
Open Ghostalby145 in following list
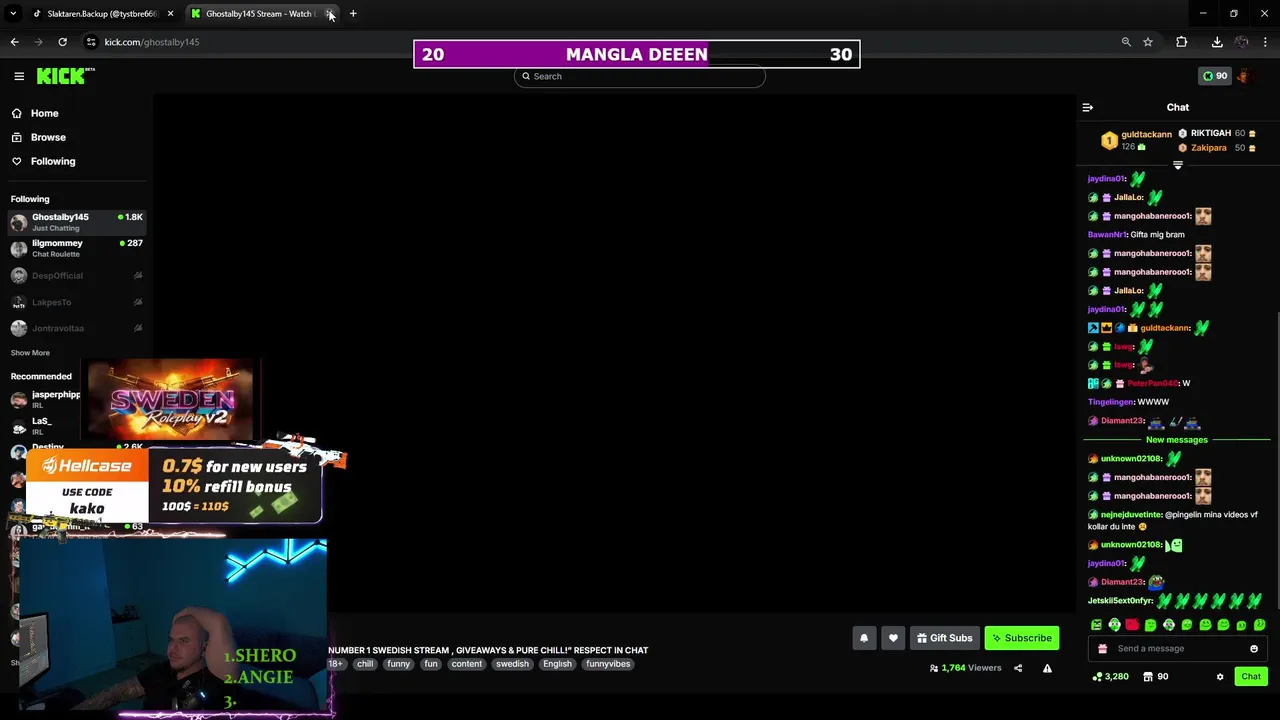(x=77, y=222)
